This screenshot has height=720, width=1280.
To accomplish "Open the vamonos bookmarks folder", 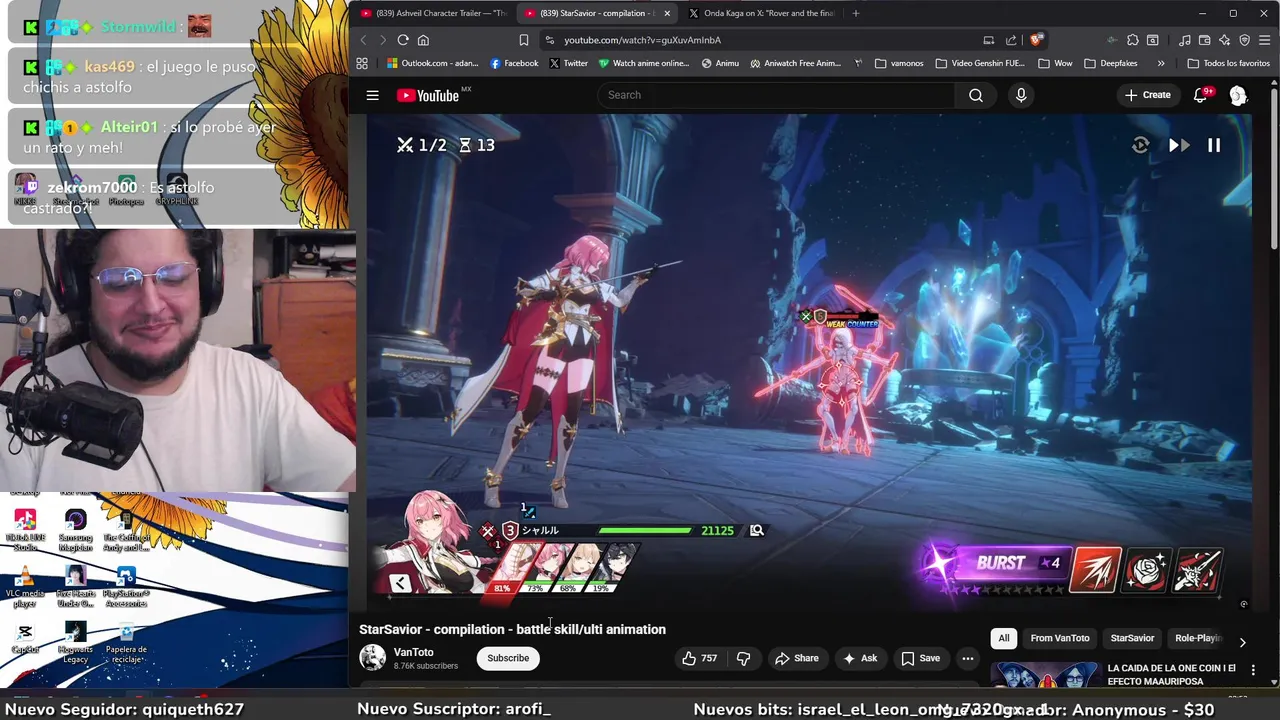I will (899, 63).
